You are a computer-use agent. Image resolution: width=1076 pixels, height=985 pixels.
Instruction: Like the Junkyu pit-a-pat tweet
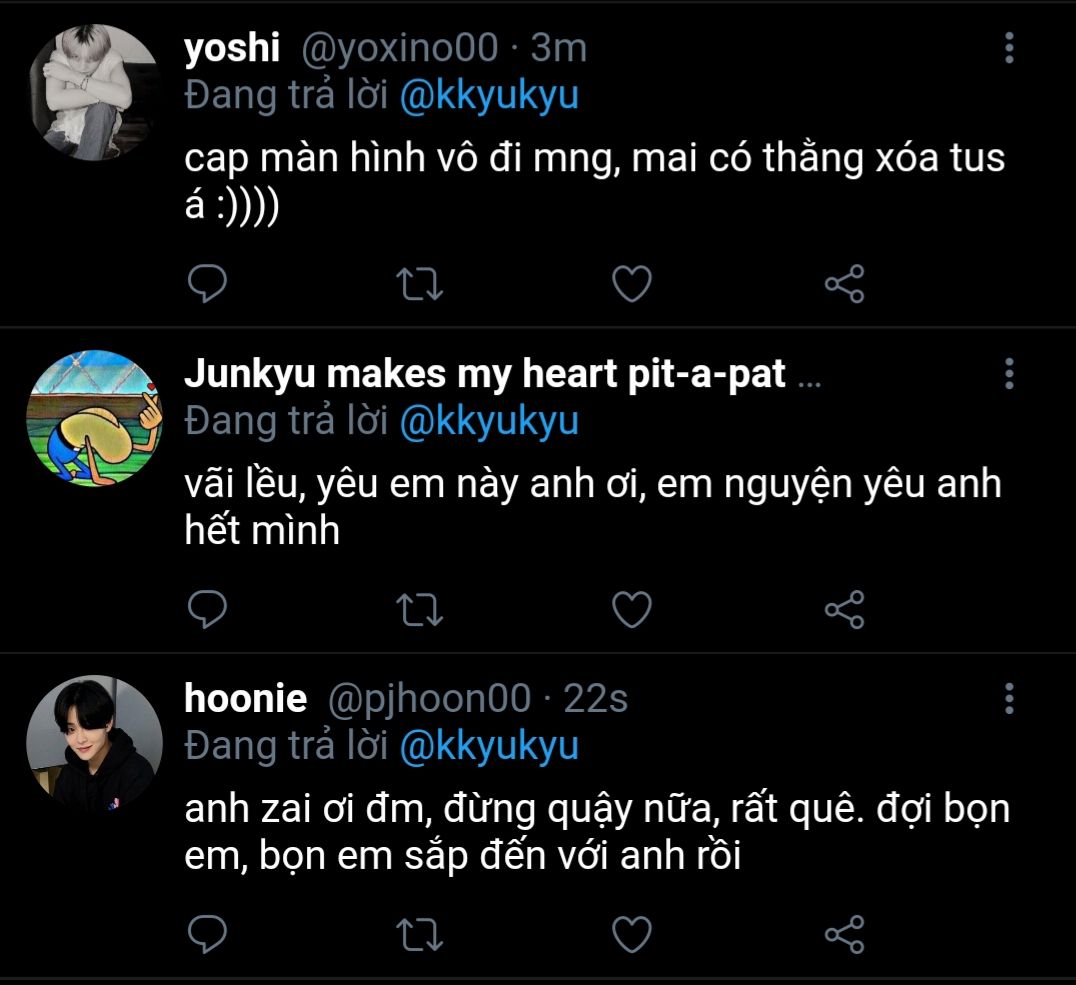[631, 609]
